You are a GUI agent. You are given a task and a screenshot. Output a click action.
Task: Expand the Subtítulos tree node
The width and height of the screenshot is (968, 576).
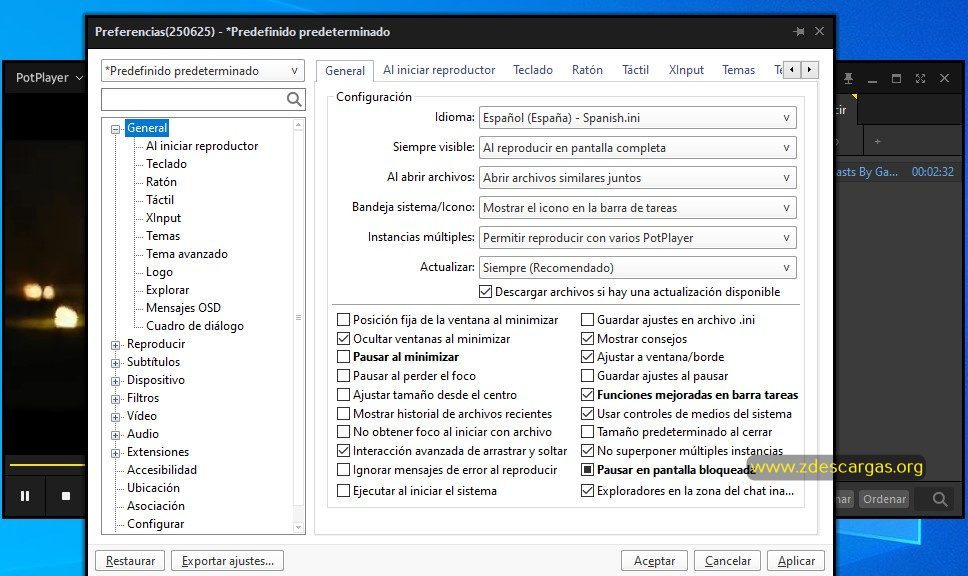click(115, 363)
